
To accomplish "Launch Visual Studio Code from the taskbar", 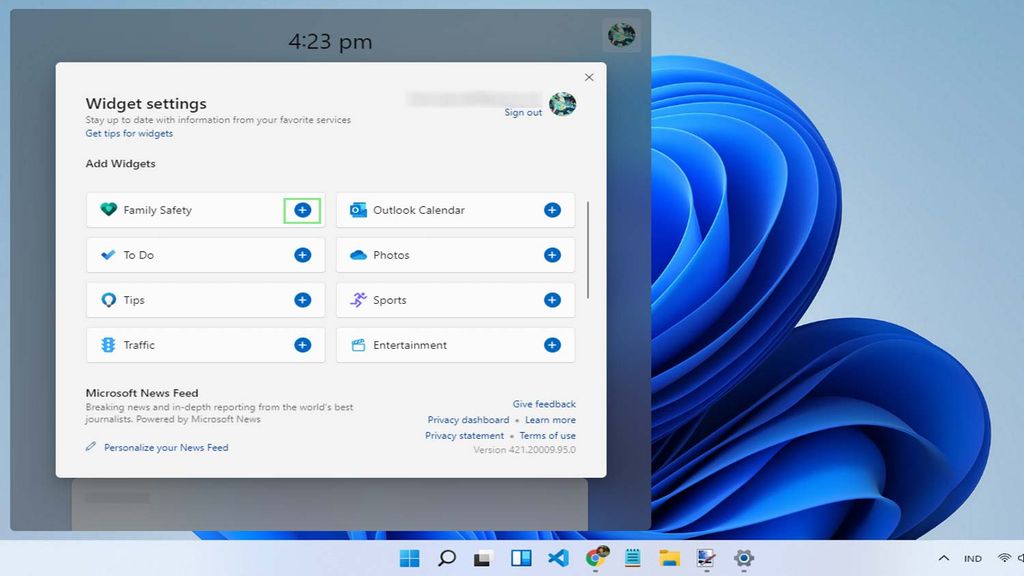I will 558,558.
